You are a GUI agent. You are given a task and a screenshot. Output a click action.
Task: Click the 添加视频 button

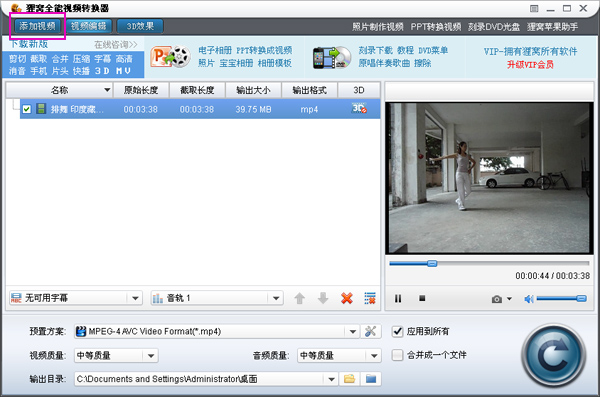click(38, 26)
